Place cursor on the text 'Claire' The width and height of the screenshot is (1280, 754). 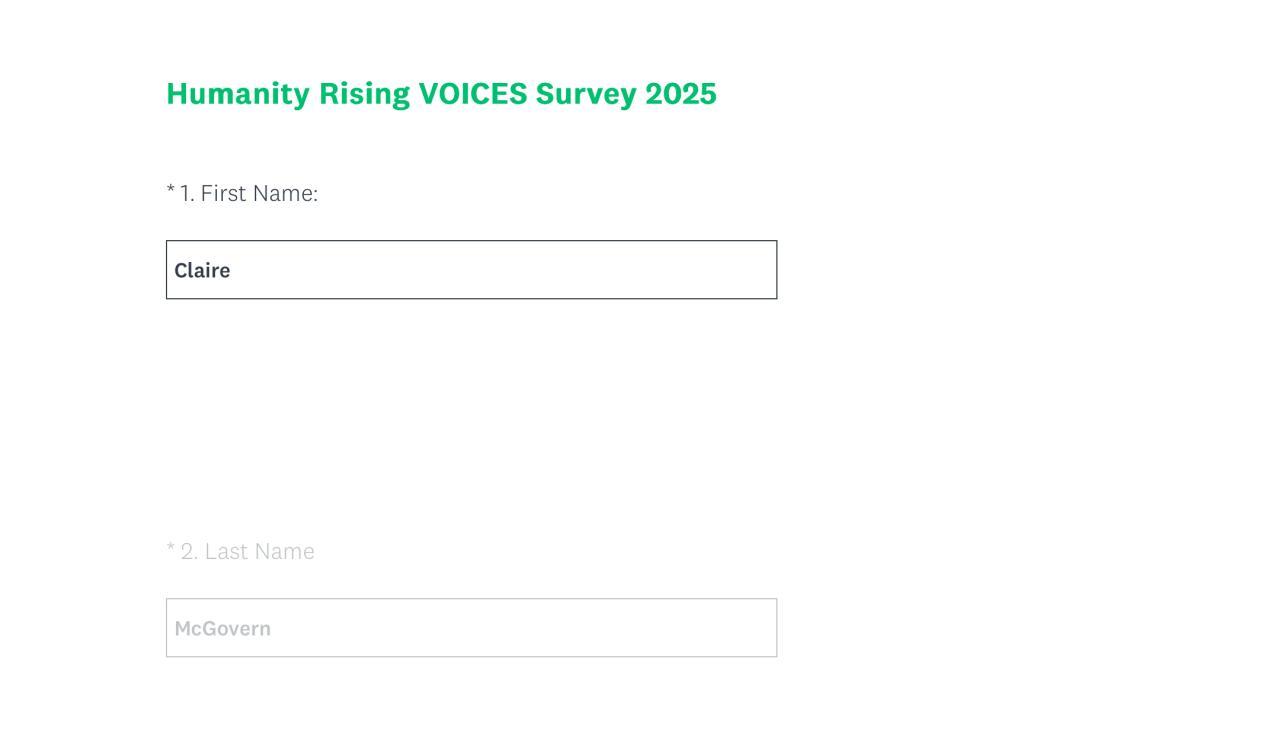click(x=202, y=271)
